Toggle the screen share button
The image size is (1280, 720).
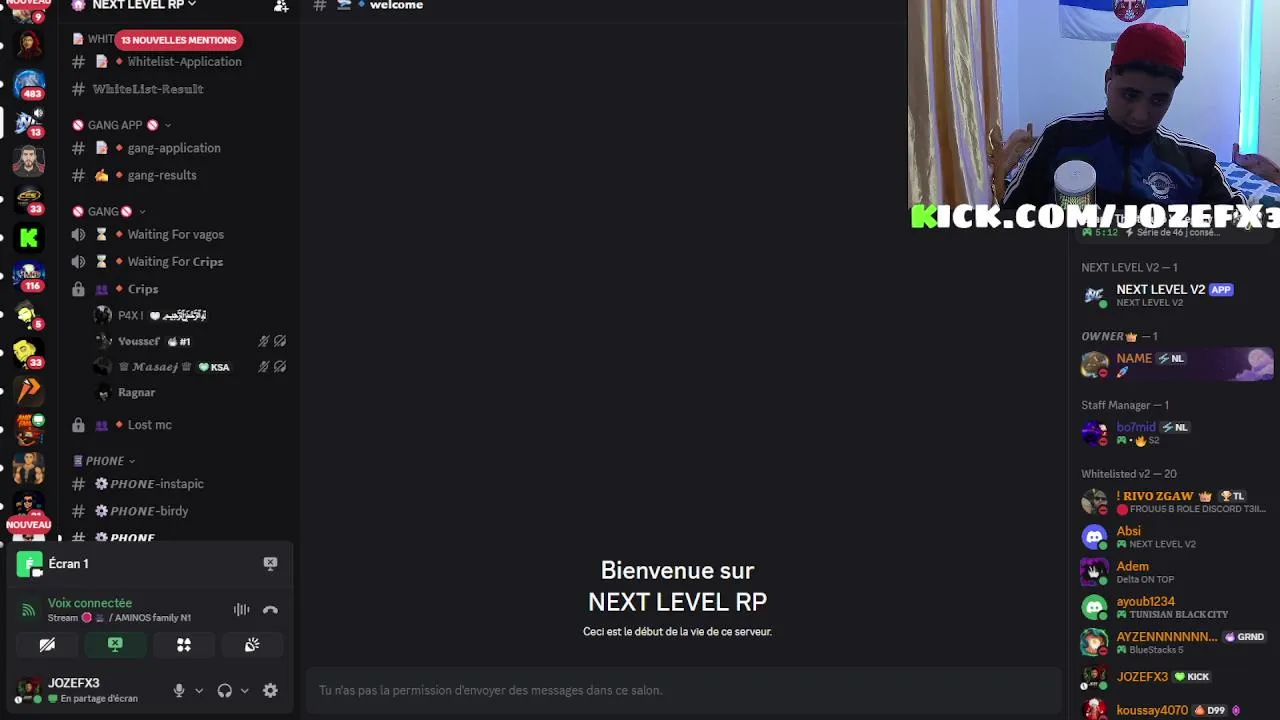click(115, 645)
